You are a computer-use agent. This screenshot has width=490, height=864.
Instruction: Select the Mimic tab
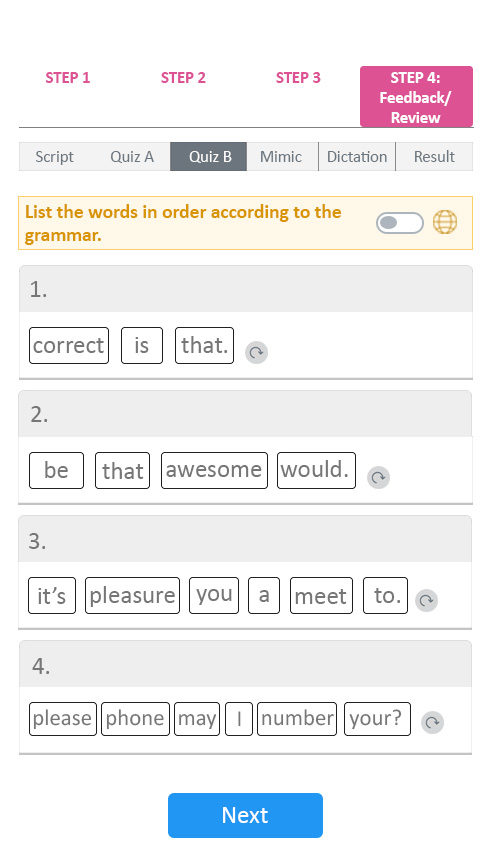coord(281,156)
